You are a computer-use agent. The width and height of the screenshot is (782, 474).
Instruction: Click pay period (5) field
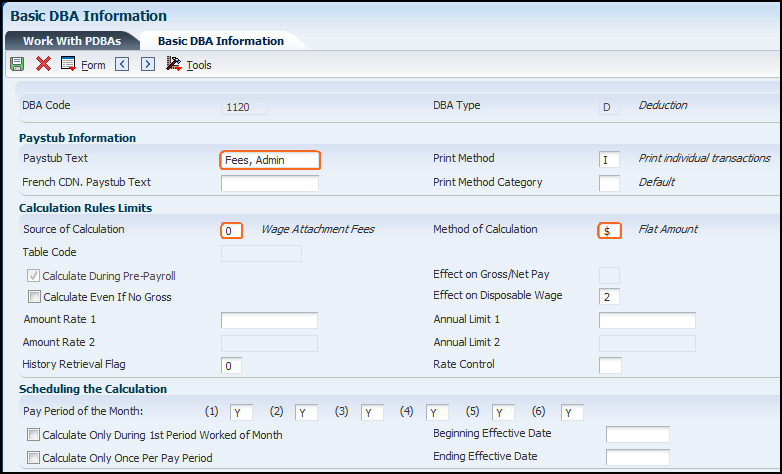pos(503,413)
